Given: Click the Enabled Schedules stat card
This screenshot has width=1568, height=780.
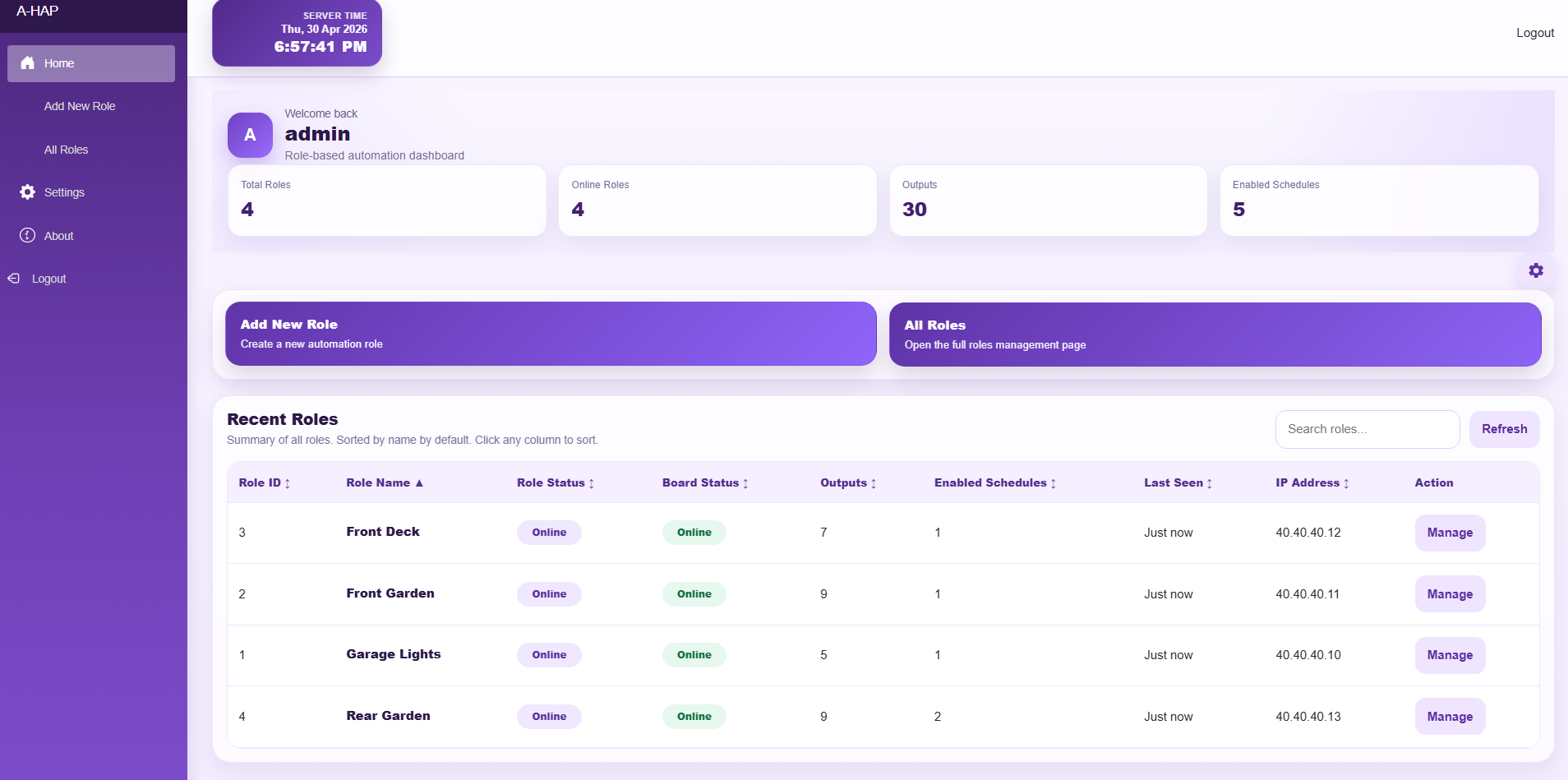Looking at the screenshot, I should [x=1379, y=201].
